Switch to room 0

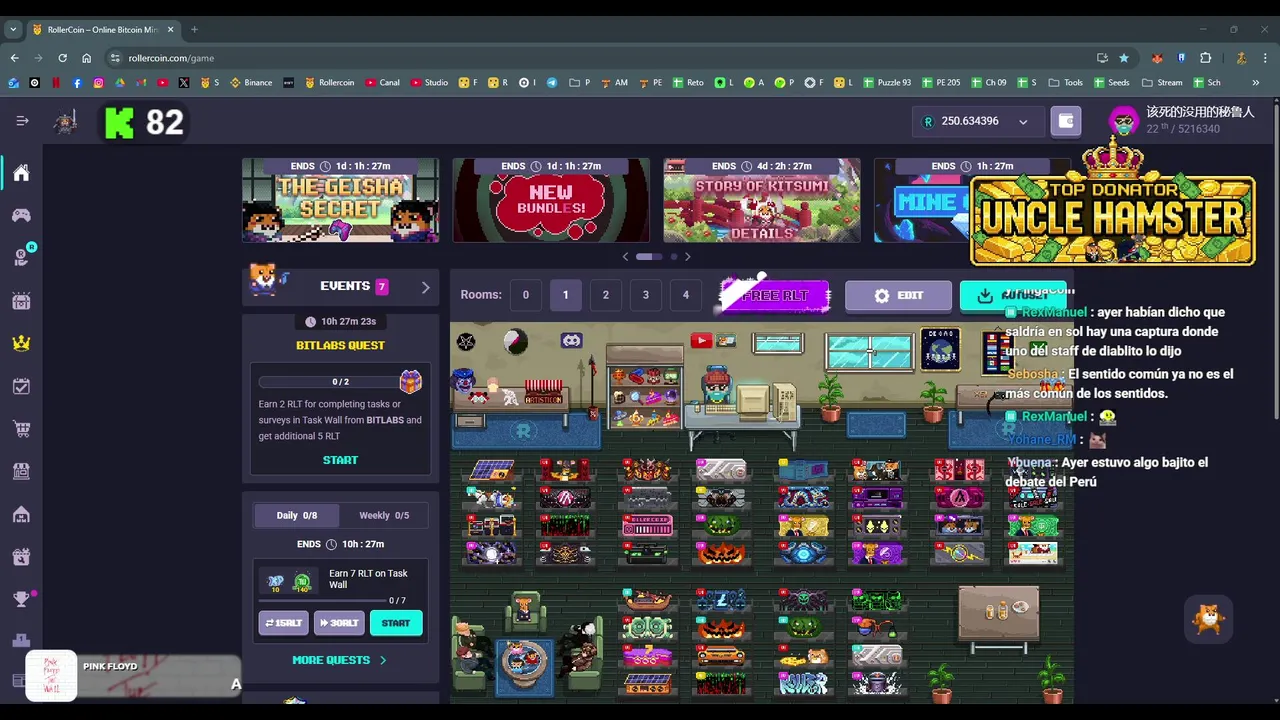click(525, 295)
